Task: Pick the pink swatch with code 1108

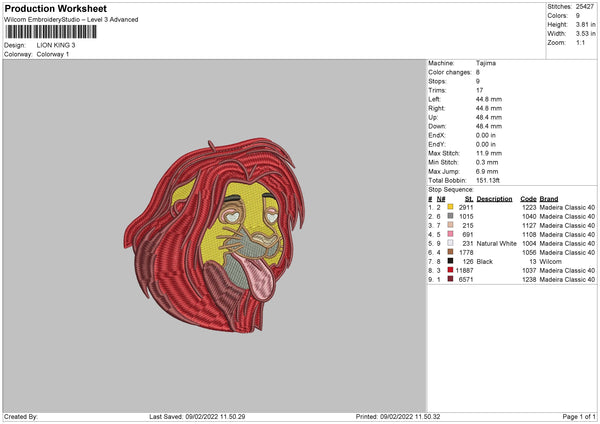Action: (451, 234)
